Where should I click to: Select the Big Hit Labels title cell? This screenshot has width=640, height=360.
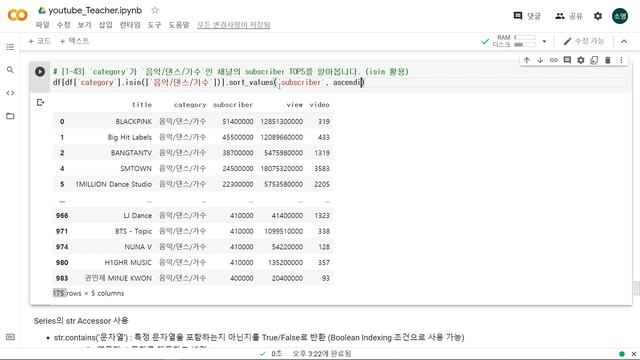[129, 137]
